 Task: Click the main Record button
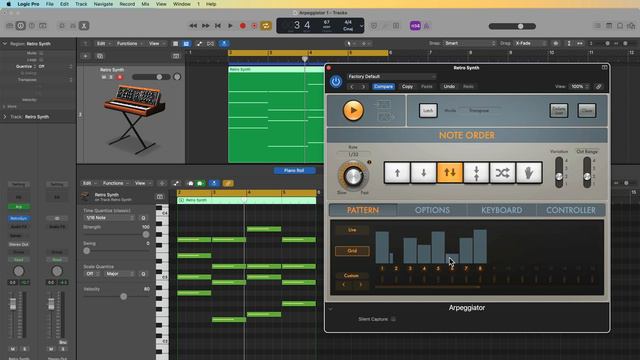click(x=242, y=26)
